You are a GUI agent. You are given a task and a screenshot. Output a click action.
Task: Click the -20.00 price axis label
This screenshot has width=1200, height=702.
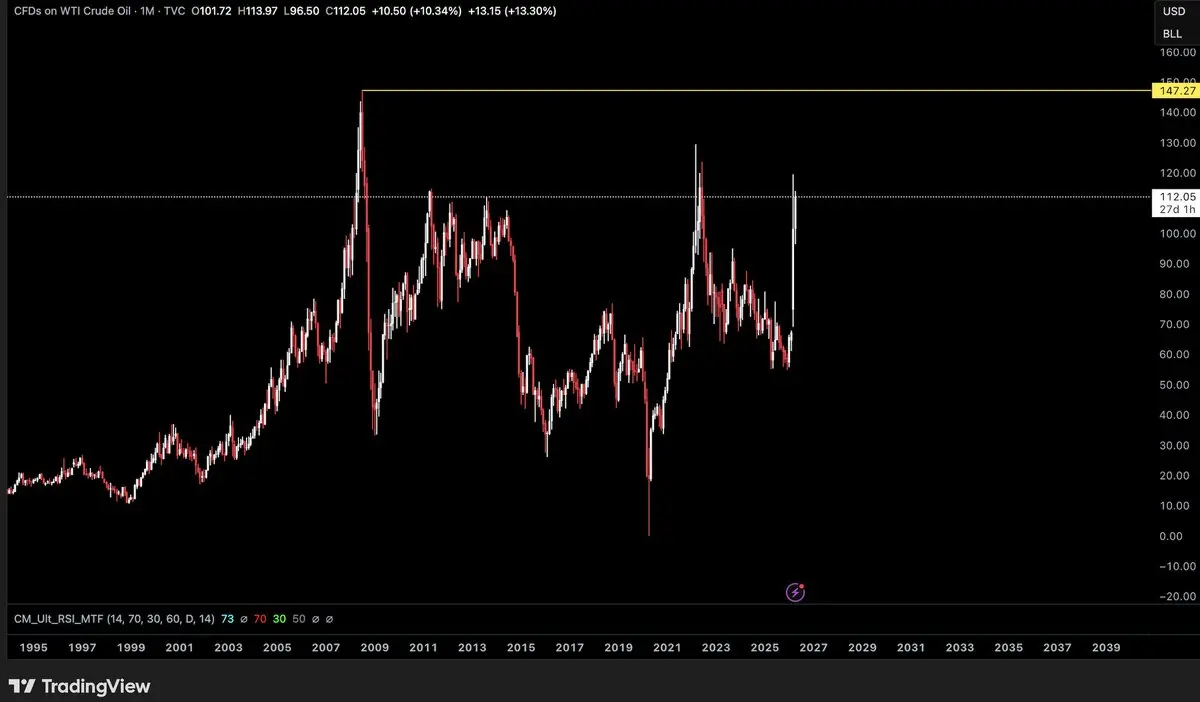coord(1177,596)
